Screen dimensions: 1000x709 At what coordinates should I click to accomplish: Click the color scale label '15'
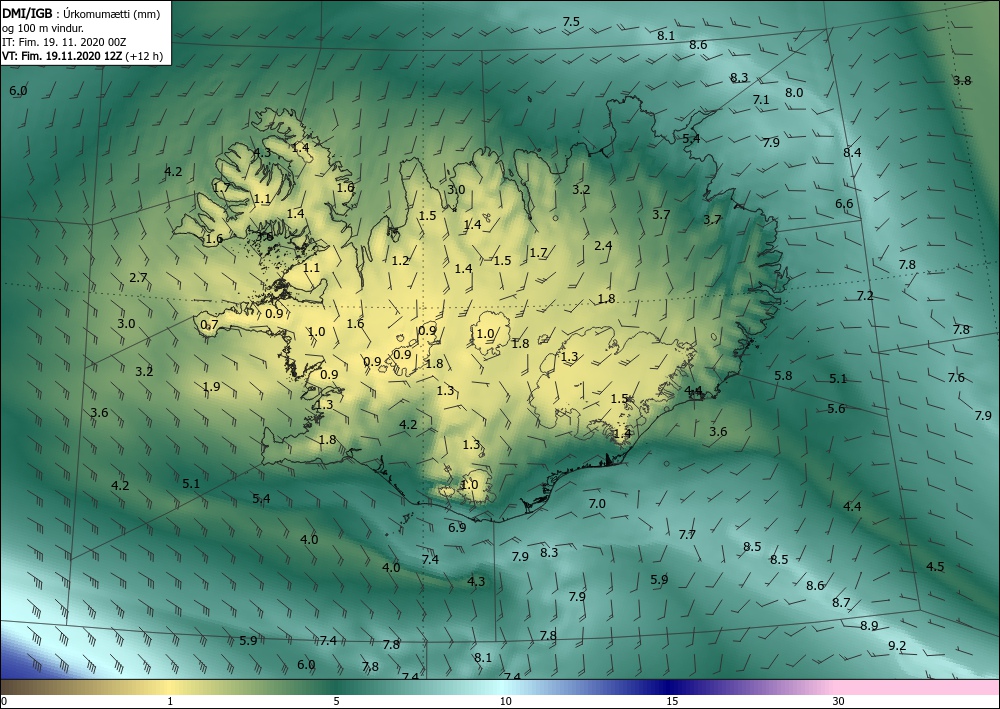pyautogui.click(x=672, y=701)
